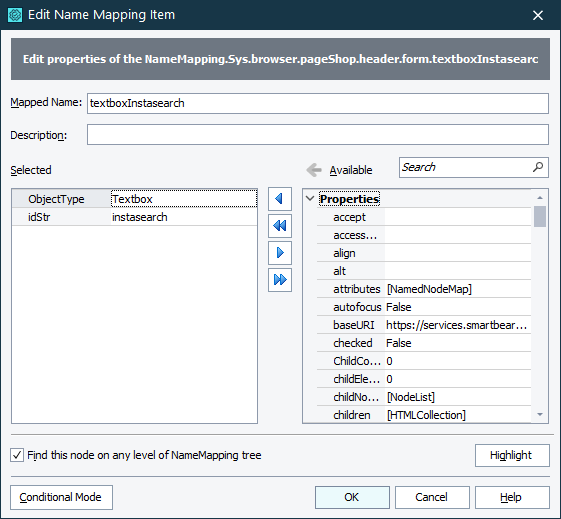The height and width of the screenshot is (519, 561).
Task: Edit the Textbox value cell
Action: point(184,199)
